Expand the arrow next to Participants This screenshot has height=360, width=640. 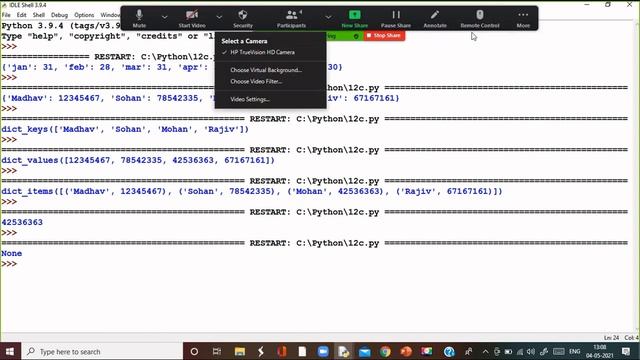(x=328, y=17)
